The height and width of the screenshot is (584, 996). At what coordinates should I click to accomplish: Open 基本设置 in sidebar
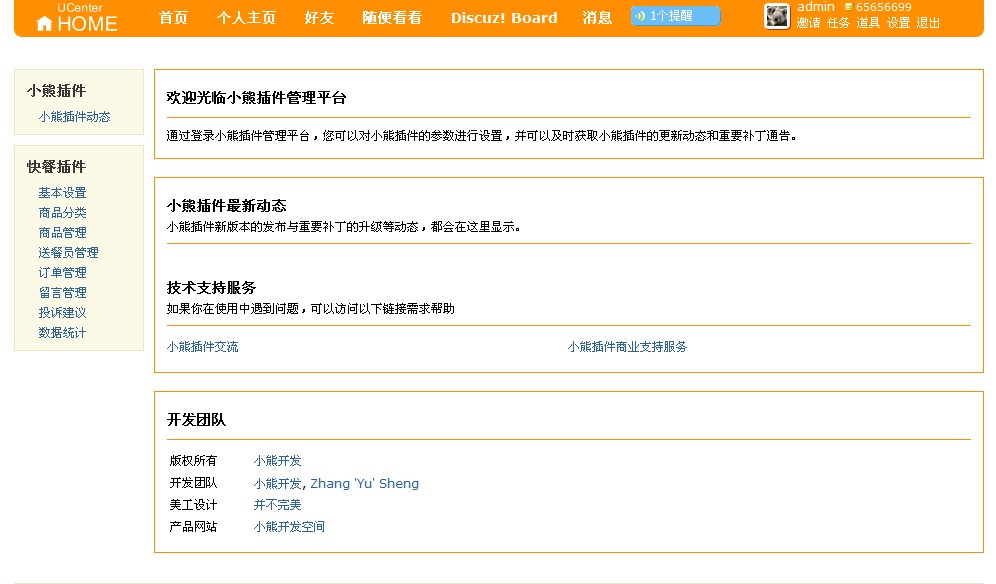[x=62, y=193]
